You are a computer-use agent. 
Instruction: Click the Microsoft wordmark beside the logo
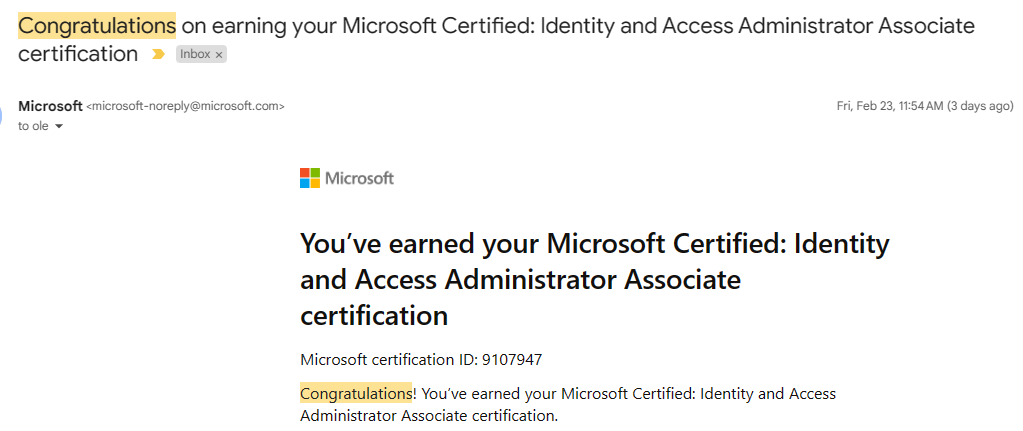point(359,178)
